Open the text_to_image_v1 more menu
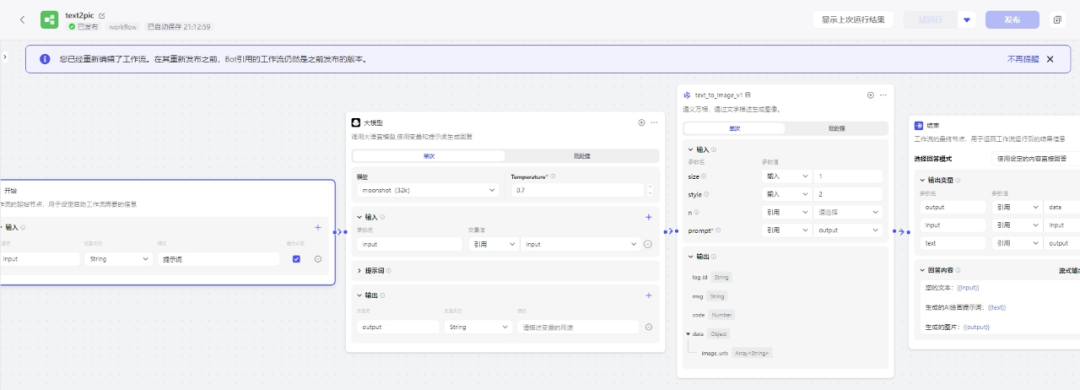Viewport: 1080px width, 390px height. point(883,95)
